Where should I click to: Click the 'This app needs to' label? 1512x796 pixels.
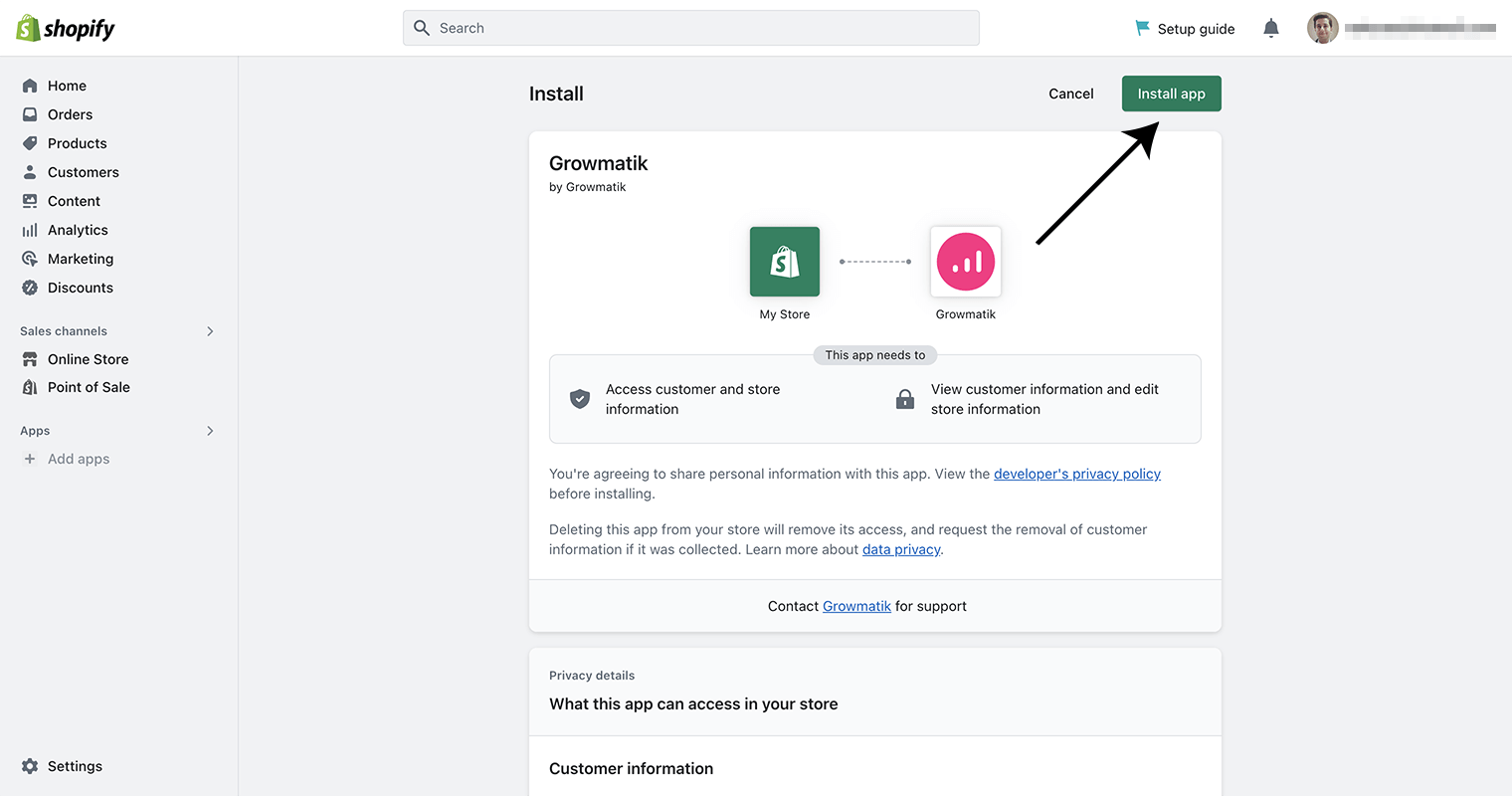pos(875,355)
